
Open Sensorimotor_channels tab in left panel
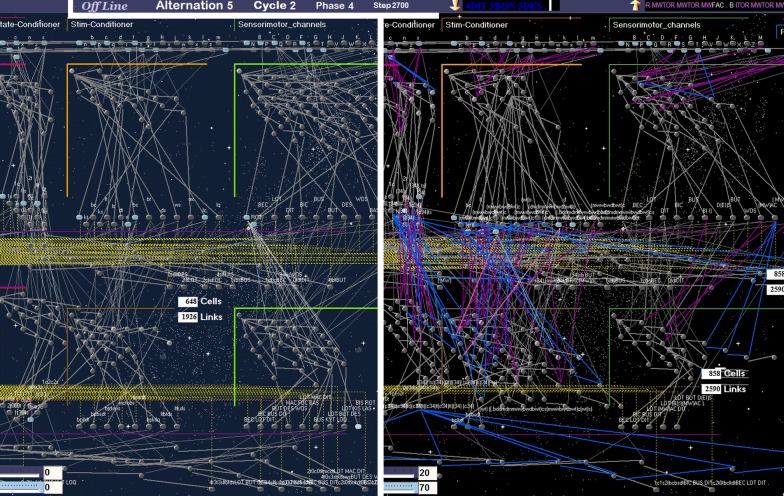point(282,24)
